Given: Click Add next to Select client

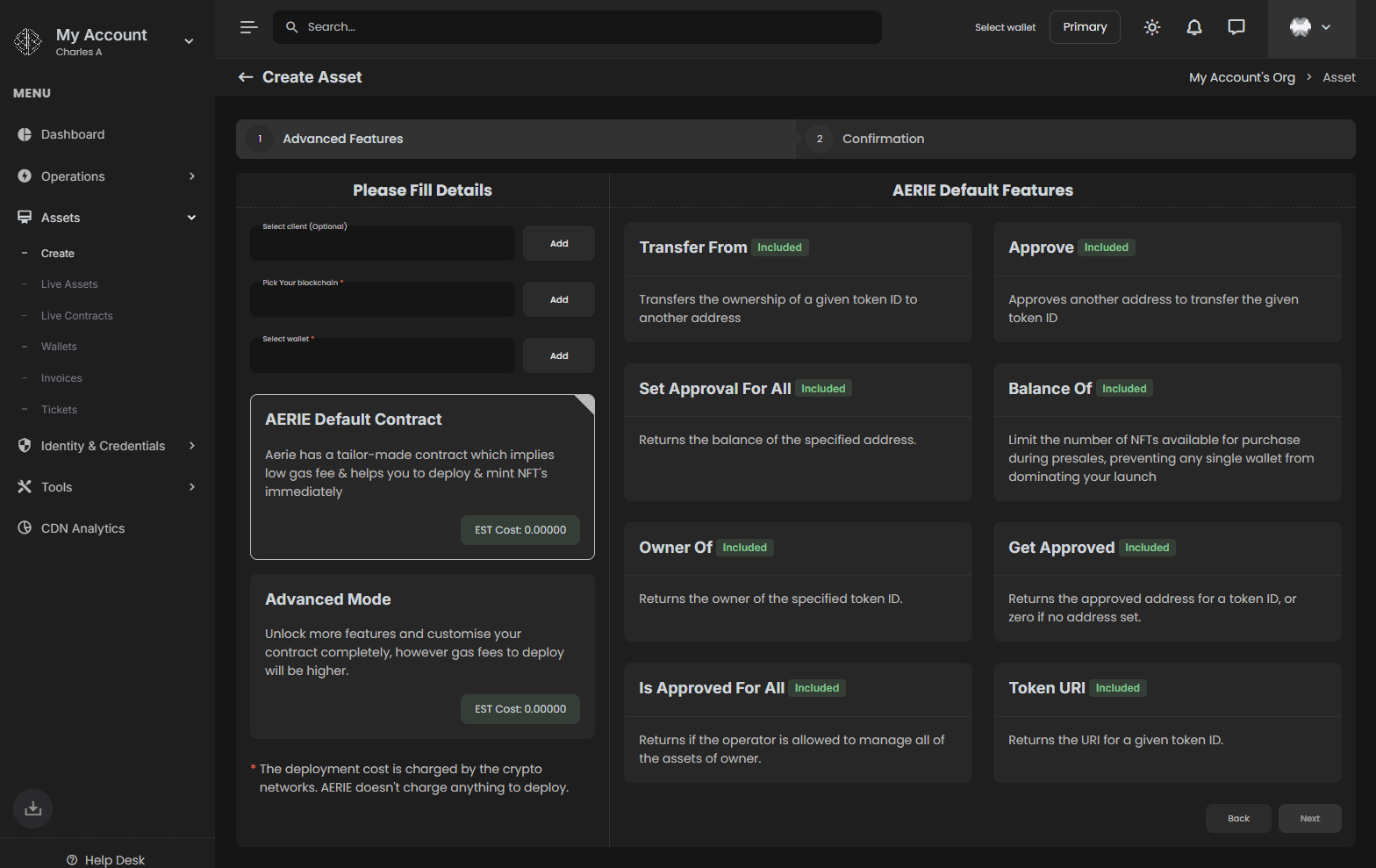Looking at the screenshot, I should coord(559,243).
